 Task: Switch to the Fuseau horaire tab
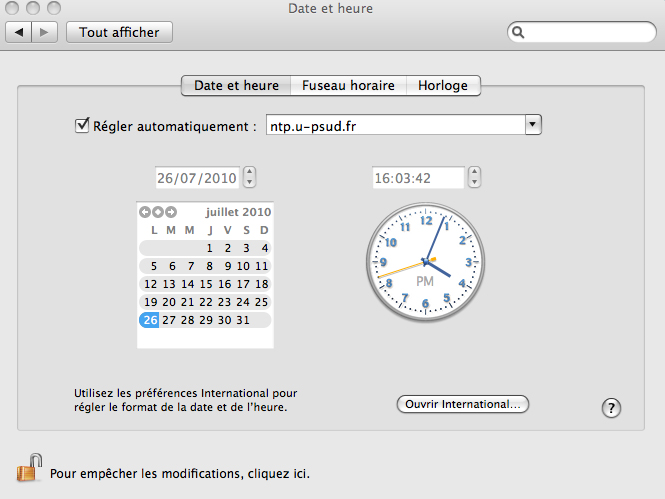[x=349, y=86]
